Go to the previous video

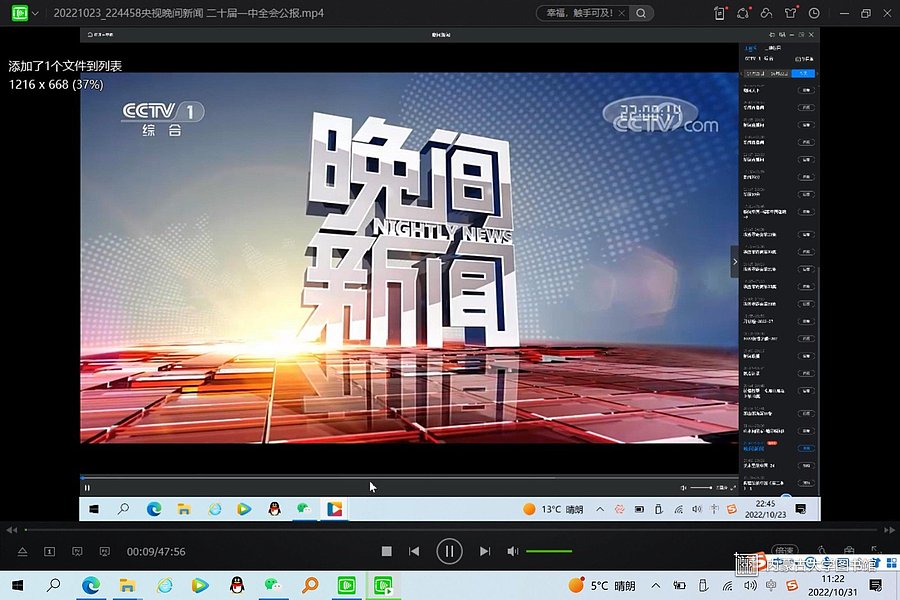click(x=414, y=551)
